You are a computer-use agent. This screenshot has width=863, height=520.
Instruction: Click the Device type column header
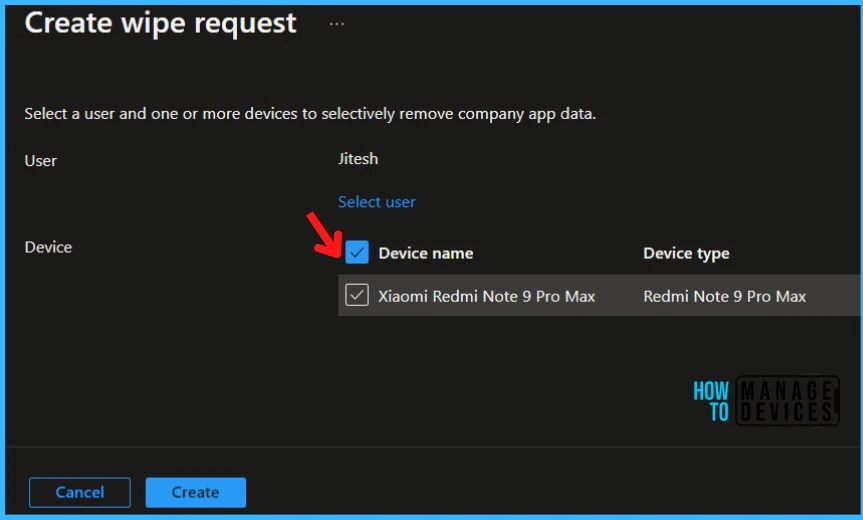pos(686,253)
